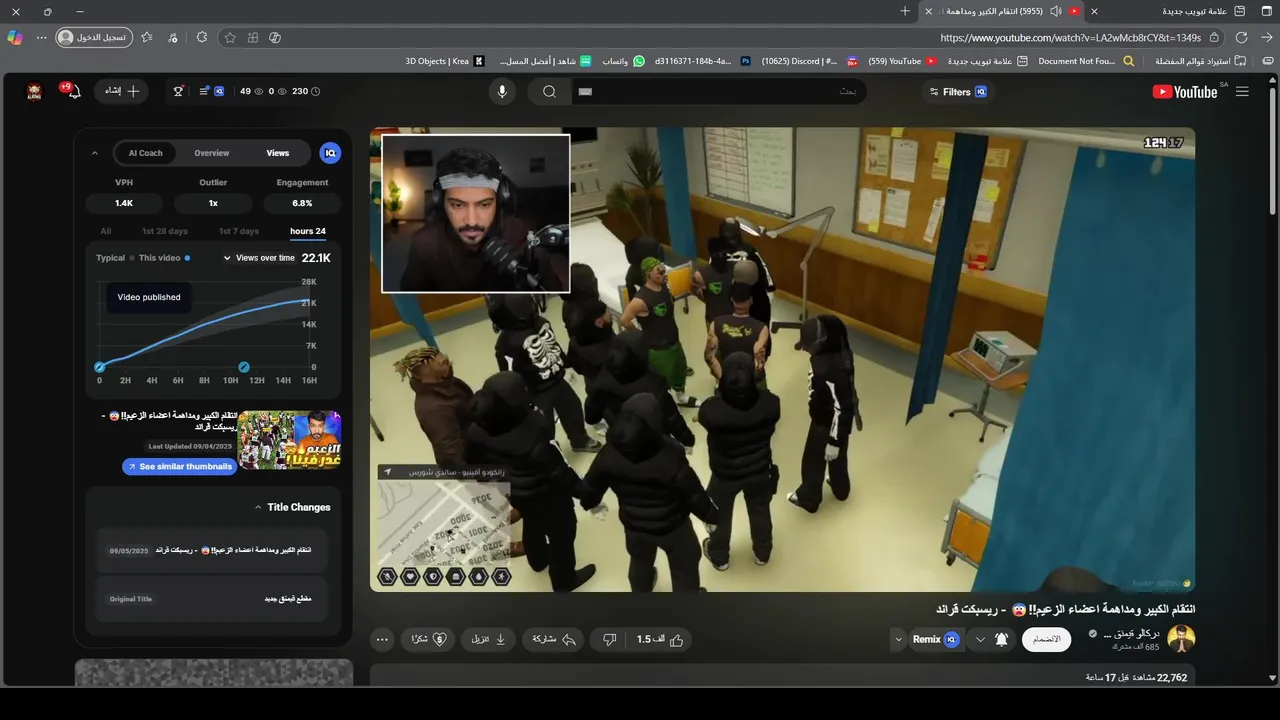The height and width of the screenshot is (720, 1280).
Task: Open Edge Copilot icon
Action: [x=14, y=38]
